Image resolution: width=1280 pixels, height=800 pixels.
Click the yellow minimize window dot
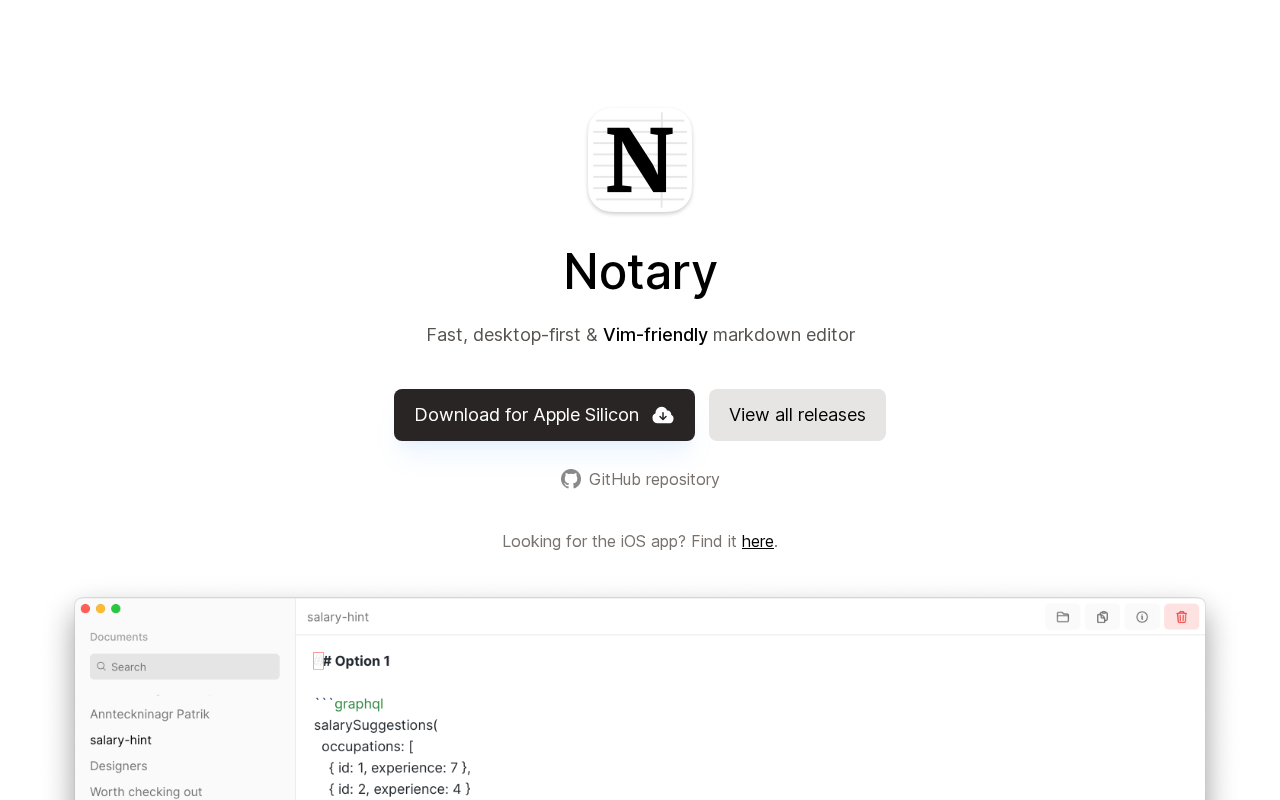[x=101, y=608]
